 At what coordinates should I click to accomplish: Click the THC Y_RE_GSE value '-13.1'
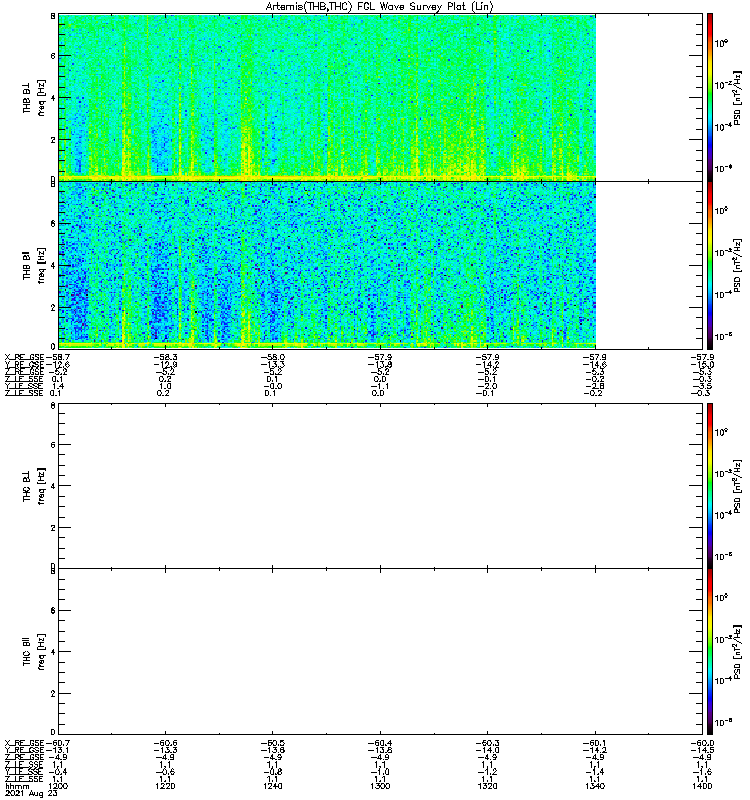[x=57, y=750]
